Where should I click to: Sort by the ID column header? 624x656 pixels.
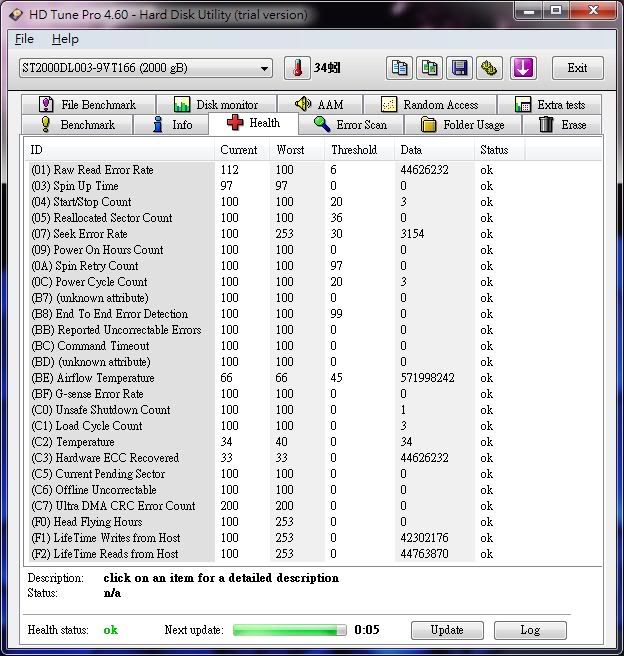point(120,150)
